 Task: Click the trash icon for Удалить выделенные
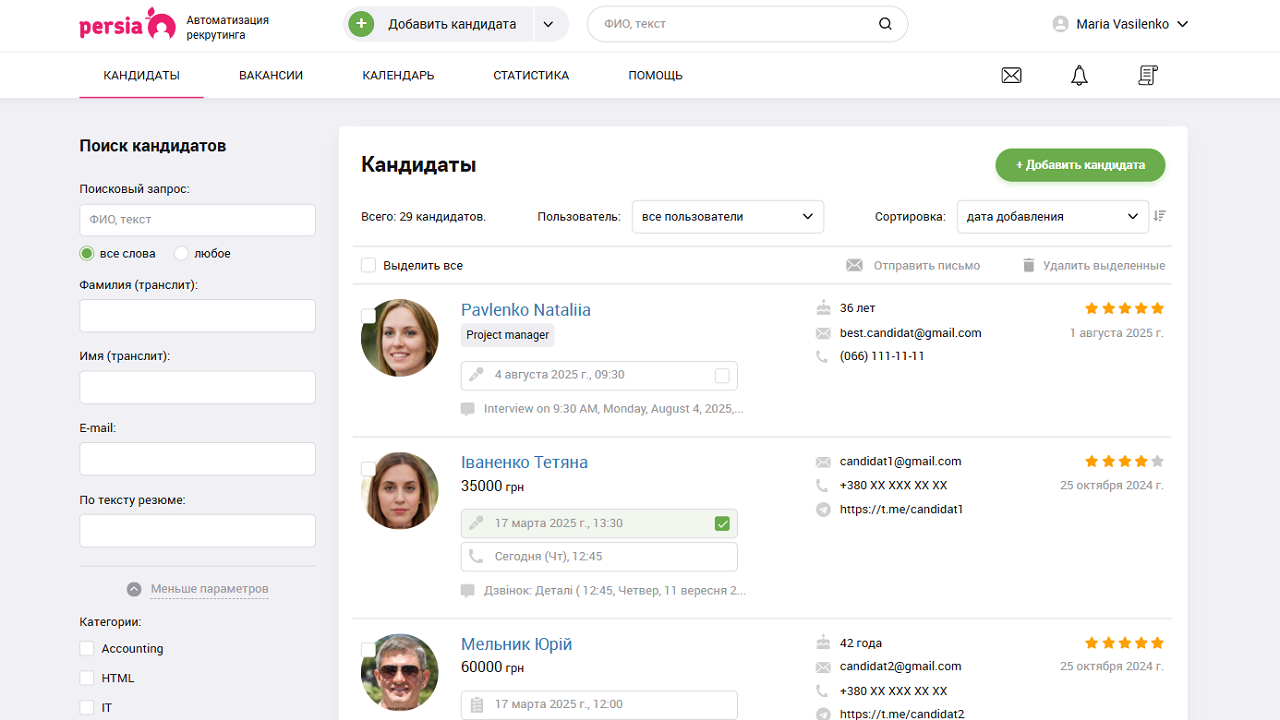pyautogui.click(x=1029, y=265)
